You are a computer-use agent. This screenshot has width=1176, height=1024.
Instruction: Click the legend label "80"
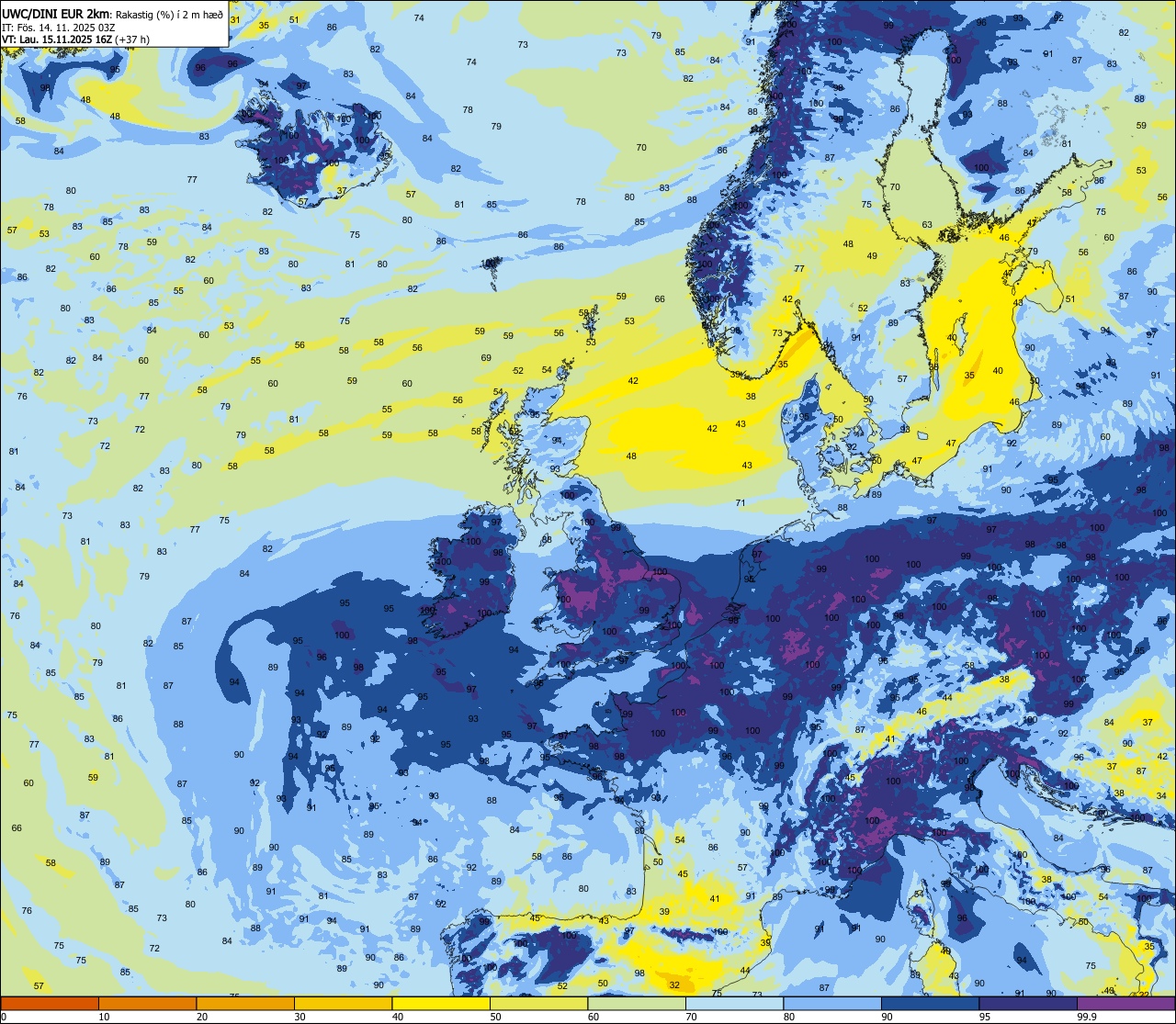click(x=789, y=1017)
